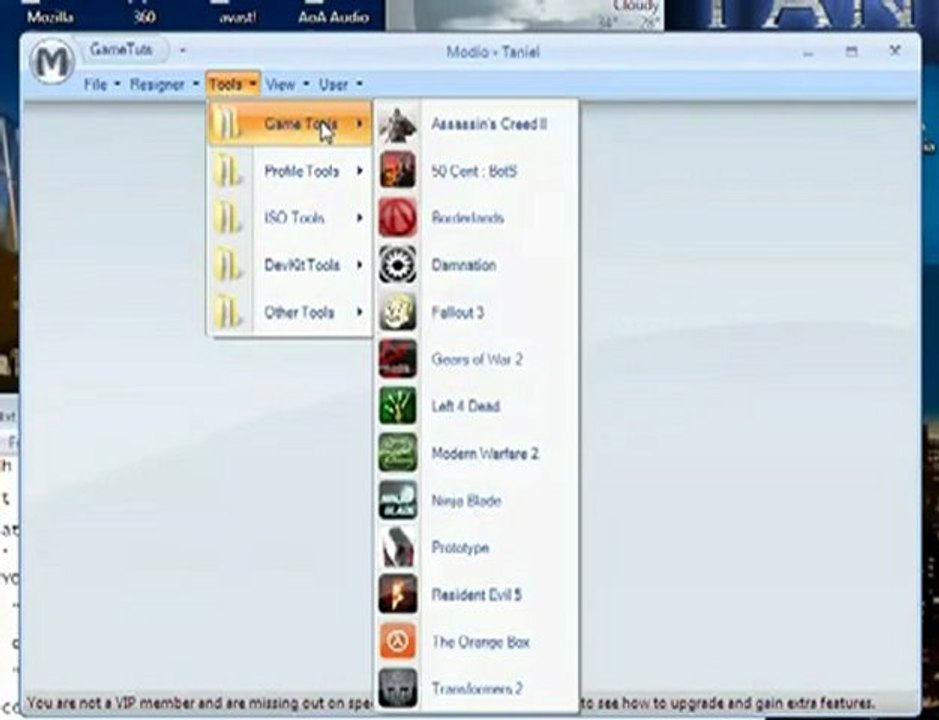Click the Left 4 Dead green hand icon
This screenshot has height=720, width=939.
(398, 406)
